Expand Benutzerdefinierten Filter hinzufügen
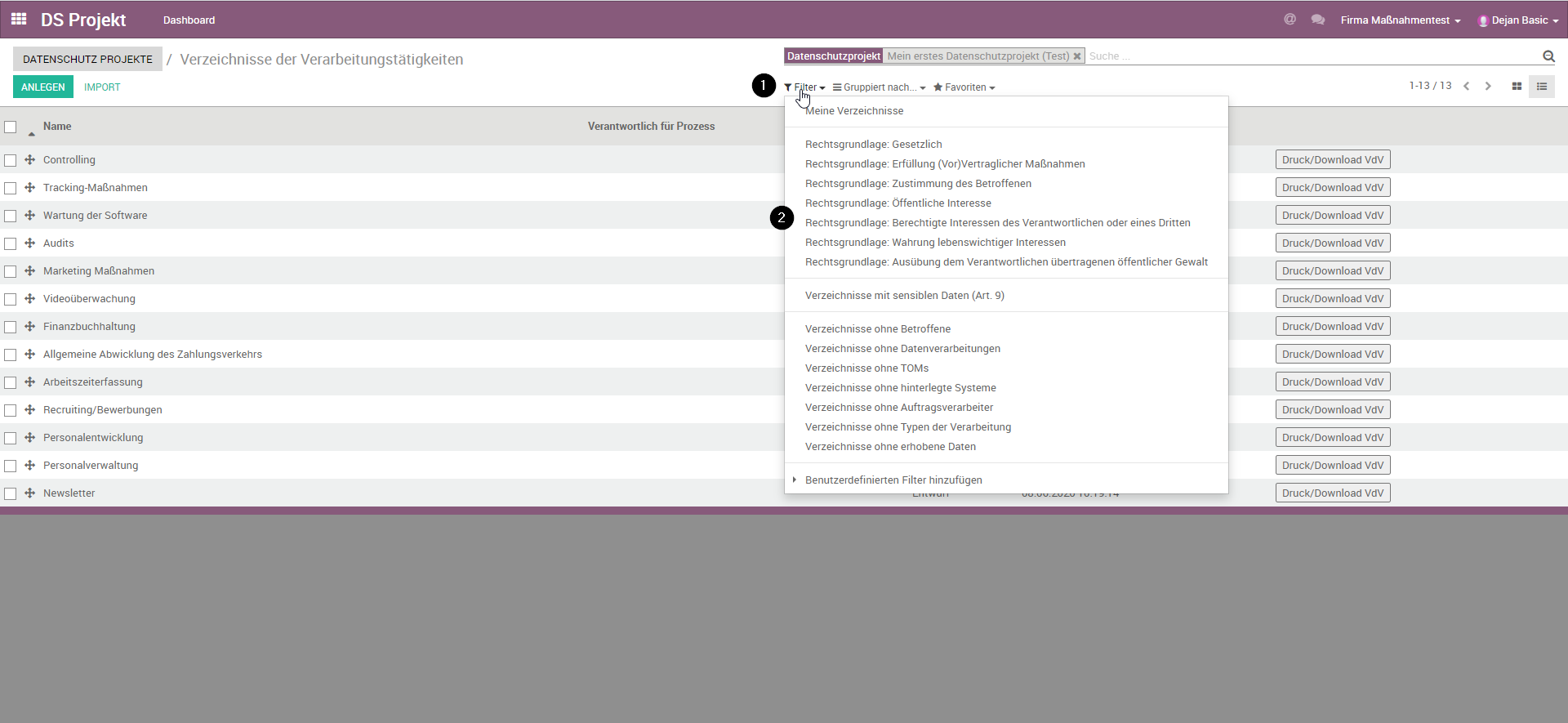This screenshot has width=1568, height=723. [893, 480]
